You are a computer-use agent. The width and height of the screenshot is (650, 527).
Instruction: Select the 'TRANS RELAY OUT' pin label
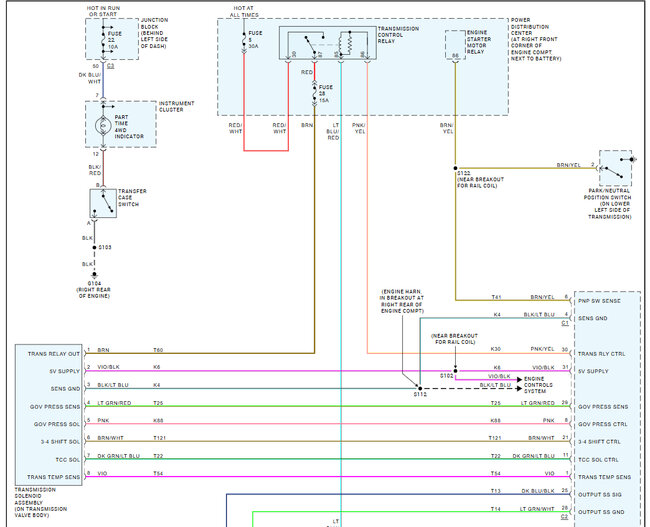pos(53,354)
